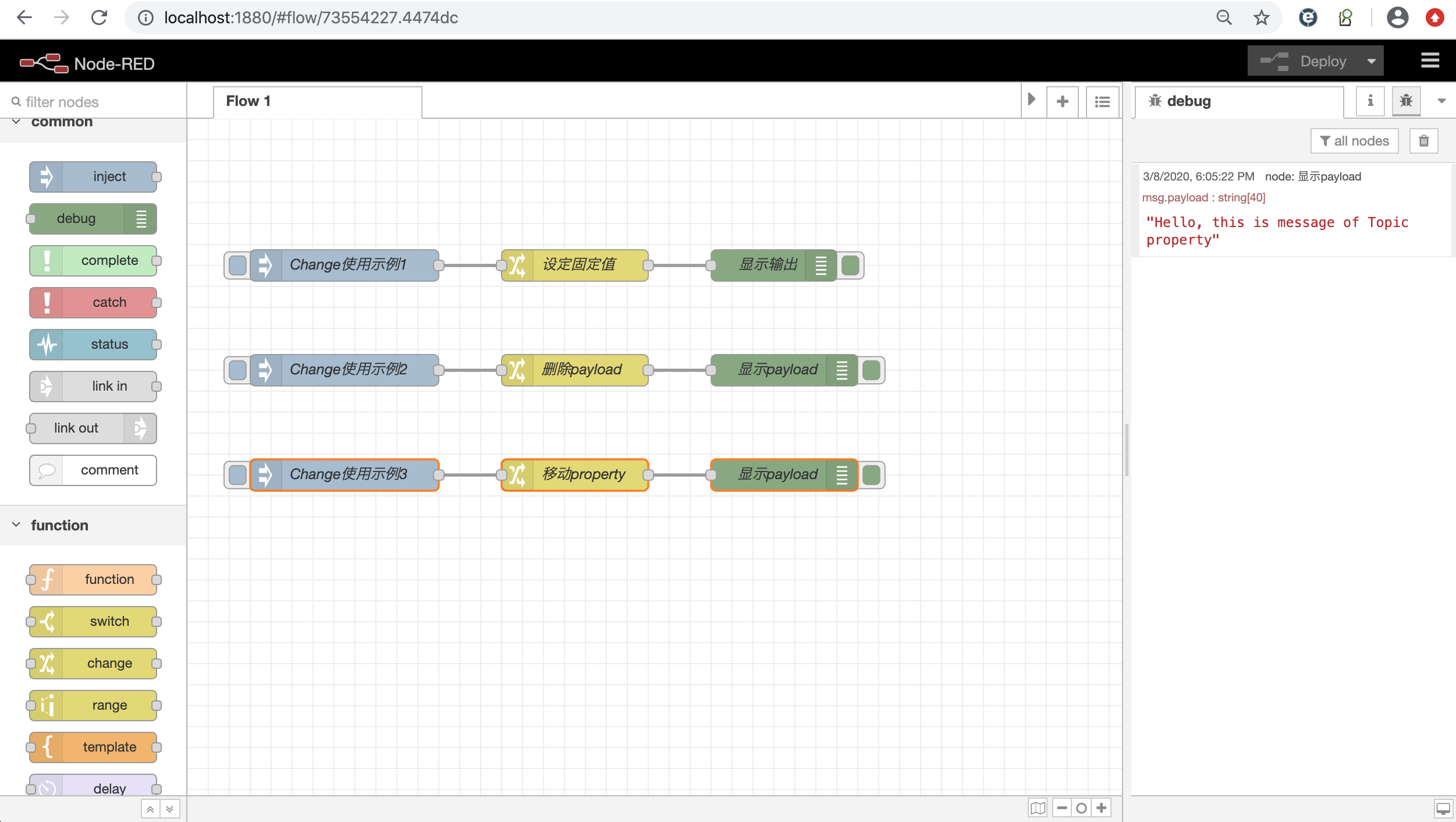Viewport: 1456px width, 822px height.
Task: Open the list of flows icon
Action: [x=1102, y=101]
